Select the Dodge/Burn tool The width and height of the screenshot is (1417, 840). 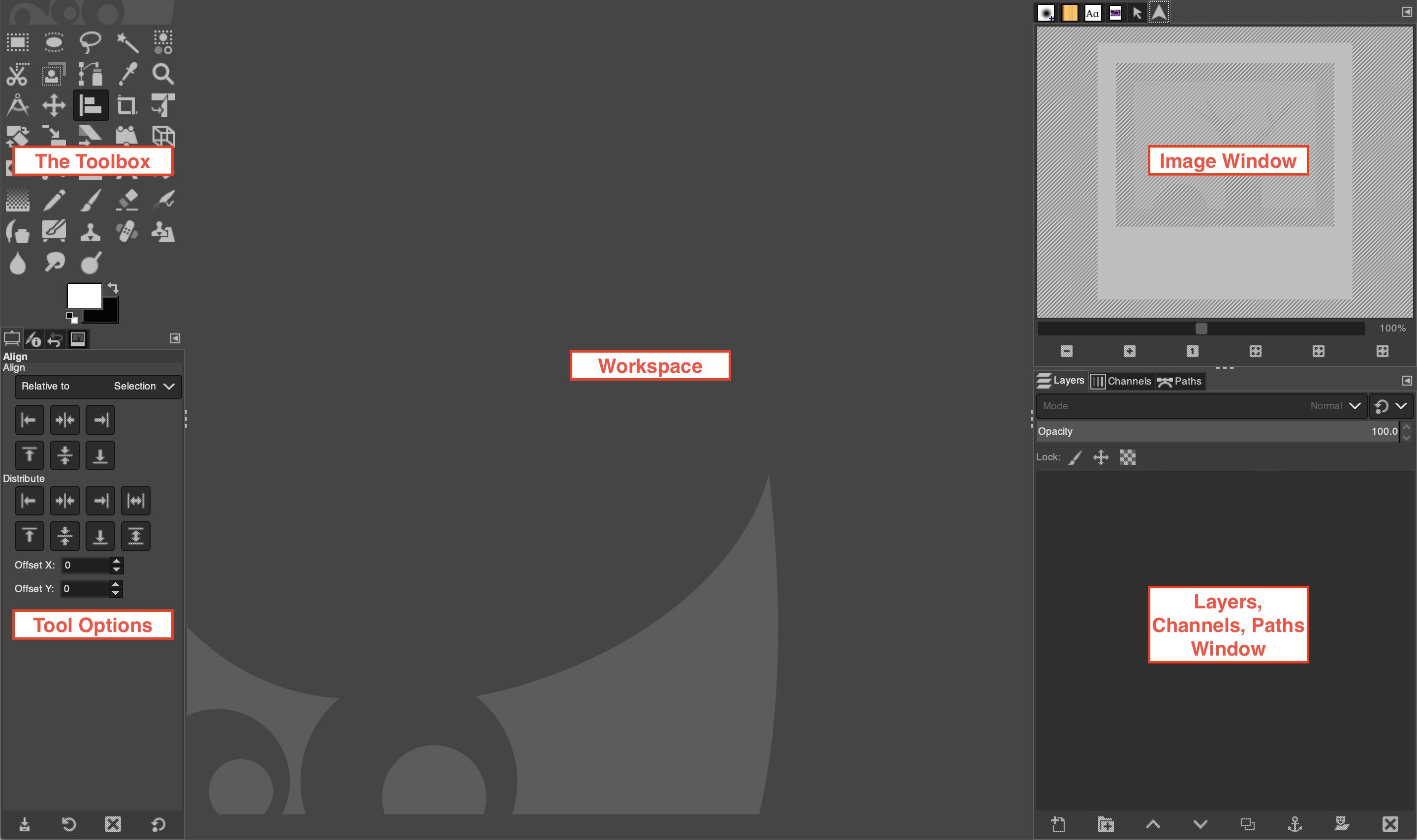pos(90,263)
